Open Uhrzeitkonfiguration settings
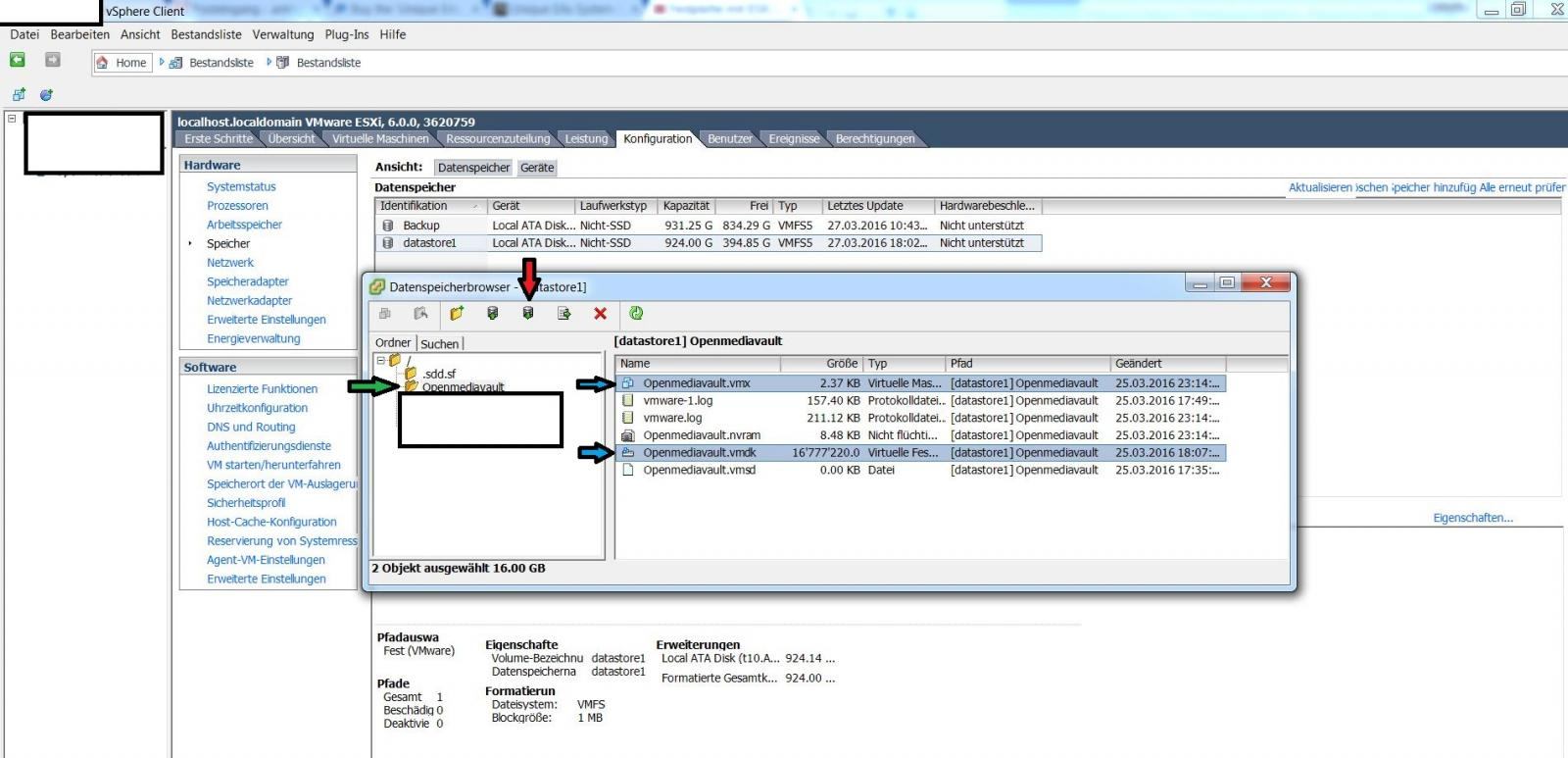1568x758 pixels. tap(257, 408)
